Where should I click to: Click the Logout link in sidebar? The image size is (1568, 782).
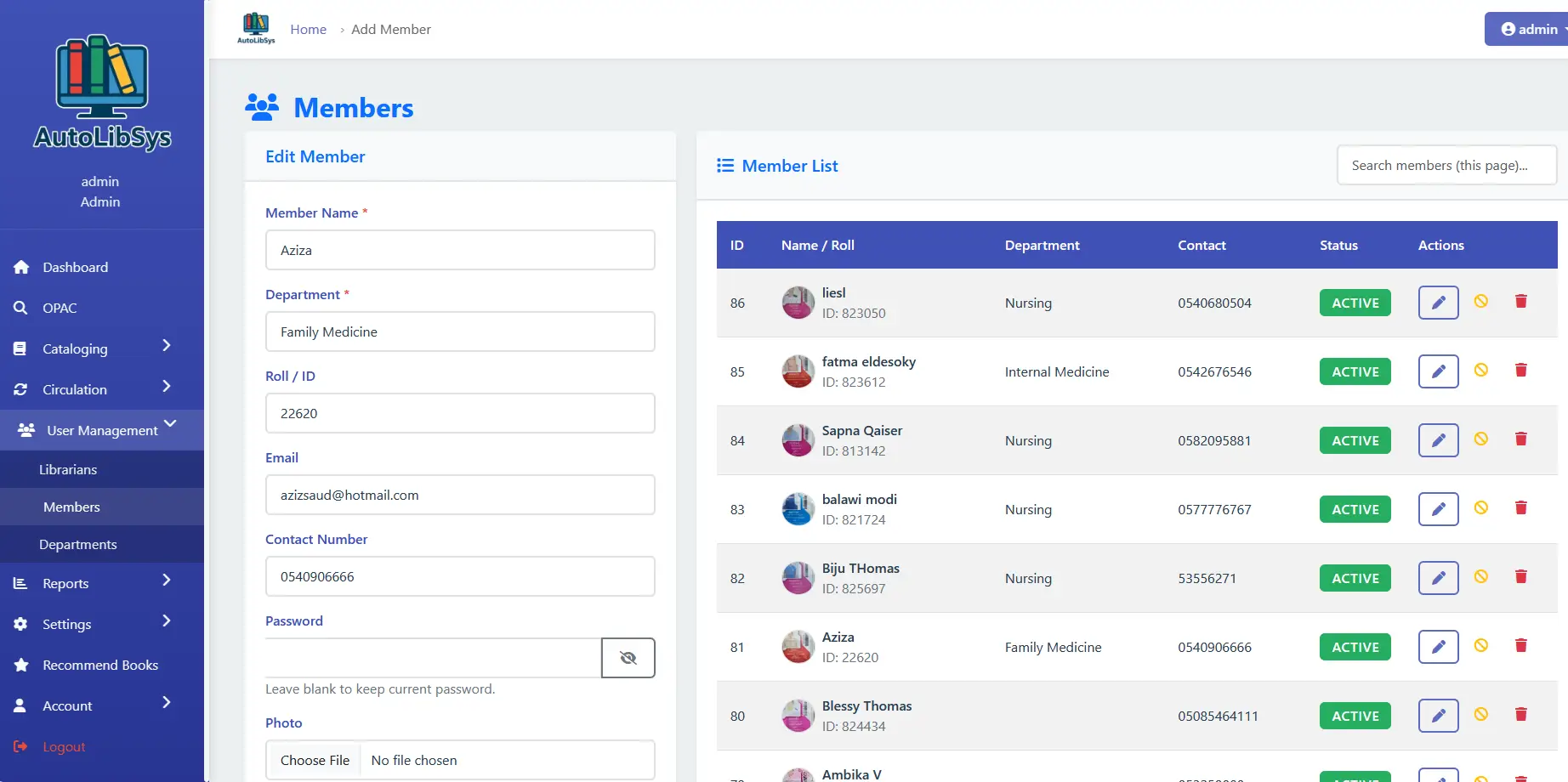coord(64,746)
